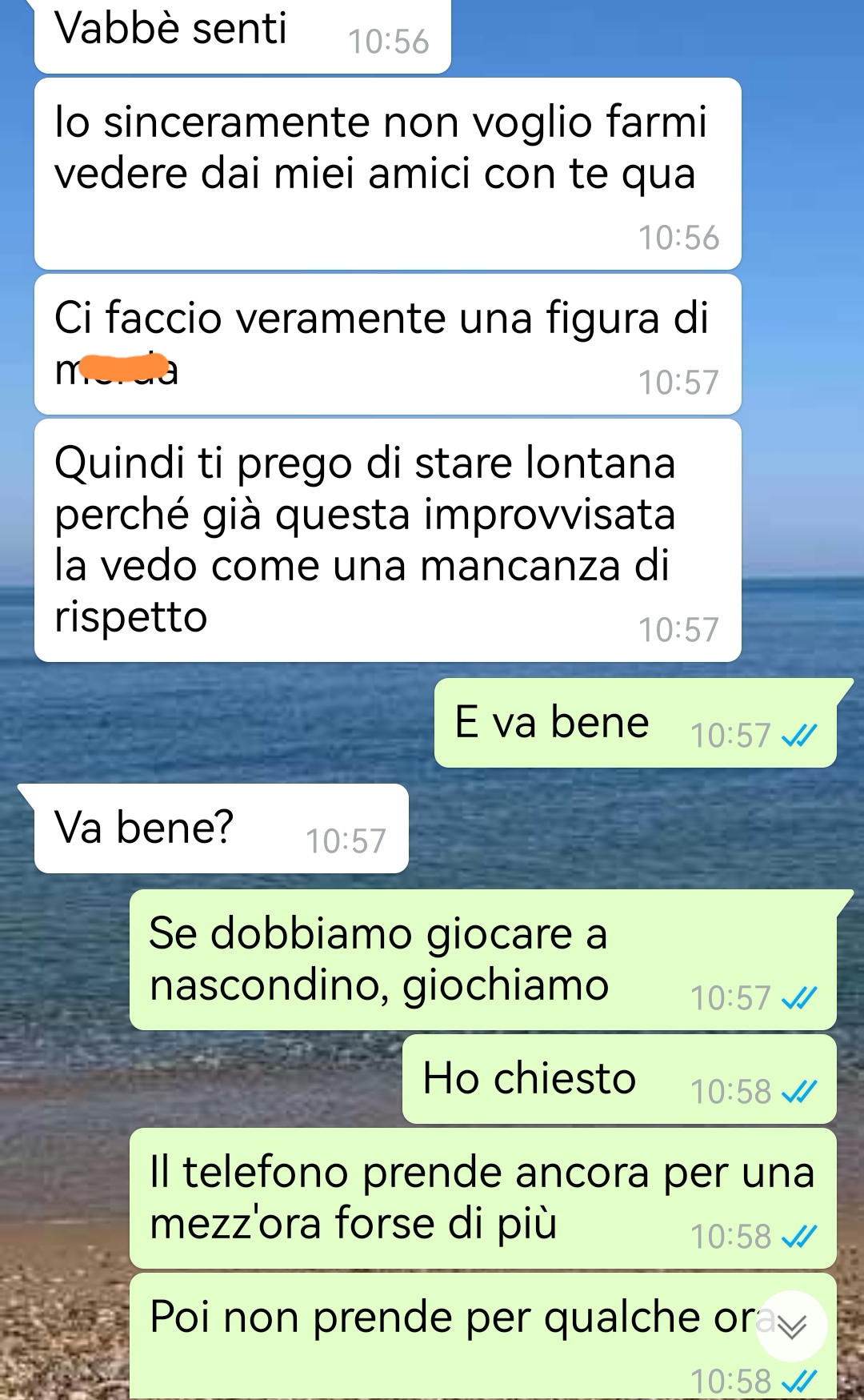This screenshot has height=1400, width=864.
Task: Tap read receipt ticks on 'E va bene'
Action: pos(799,736)
